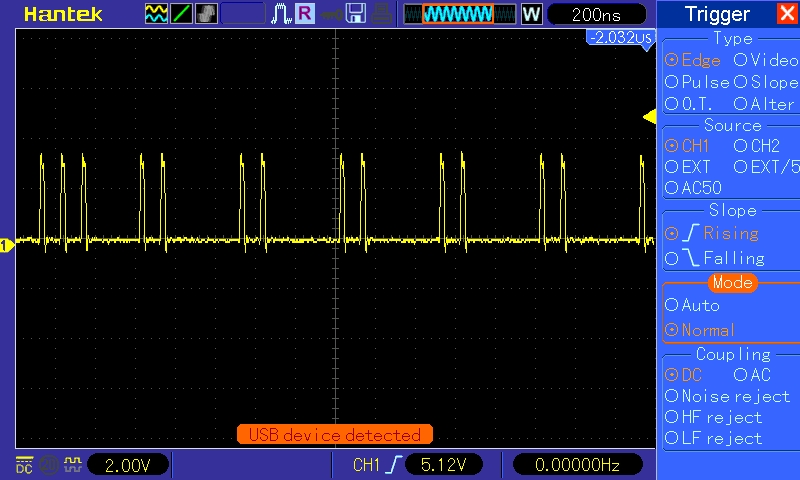Image resolution: width=800 pixels, height=480 pixels.
Task: Click the yellow trigger level arrow
Action: pos(649,117)
